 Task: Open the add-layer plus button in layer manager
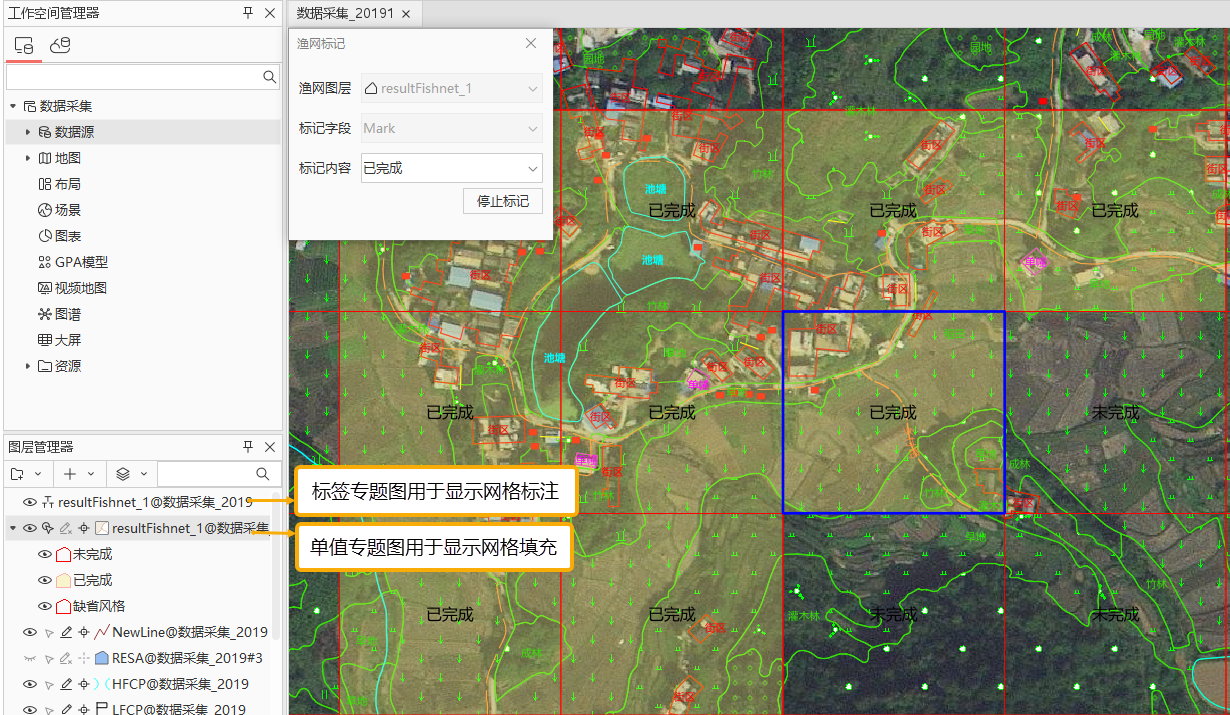point(70,474)
